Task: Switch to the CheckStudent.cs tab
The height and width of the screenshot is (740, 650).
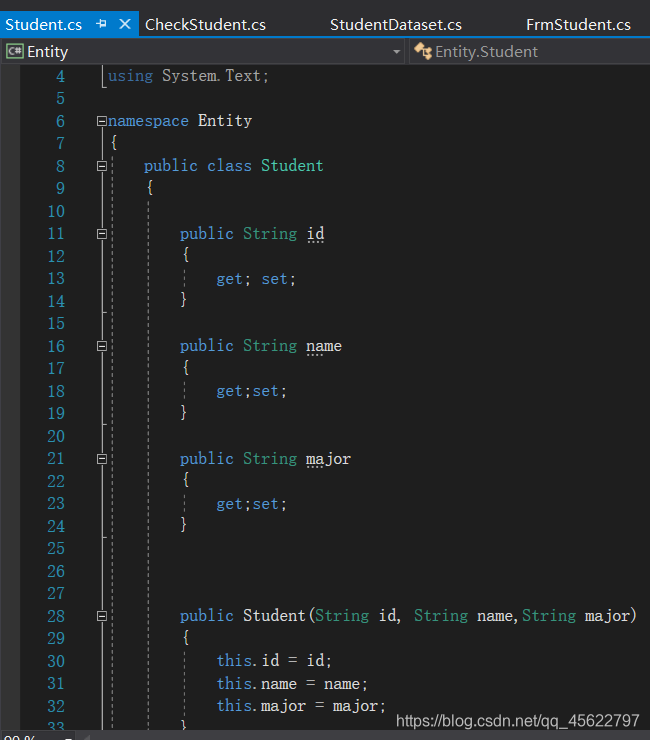Action: 205,25
